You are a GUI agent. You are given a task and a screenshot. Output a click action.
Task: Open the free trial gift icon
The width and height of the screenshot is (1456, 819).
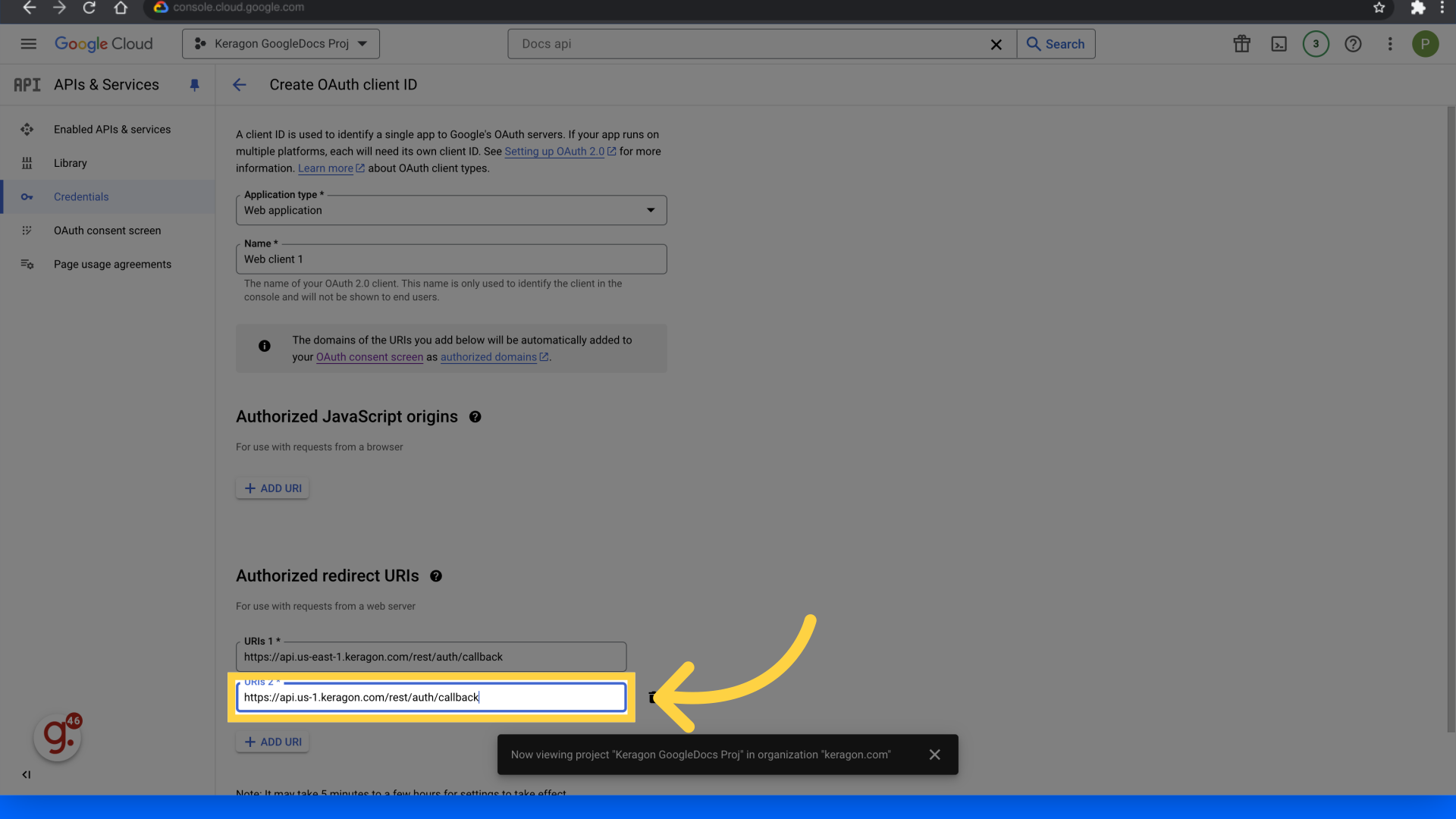click(1241, 44)
